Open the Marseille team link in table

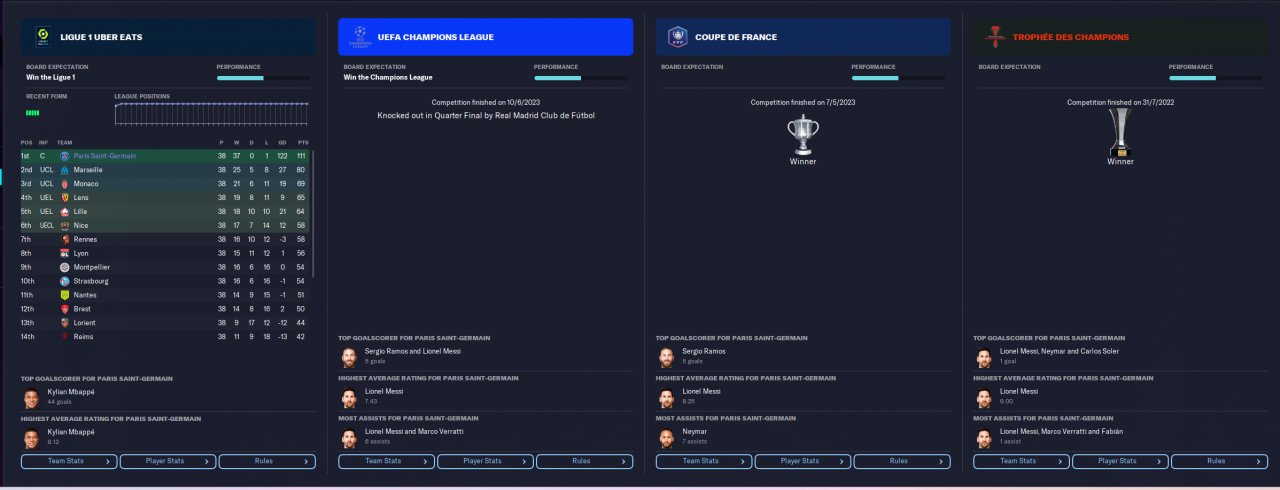(x=88, y=170)
